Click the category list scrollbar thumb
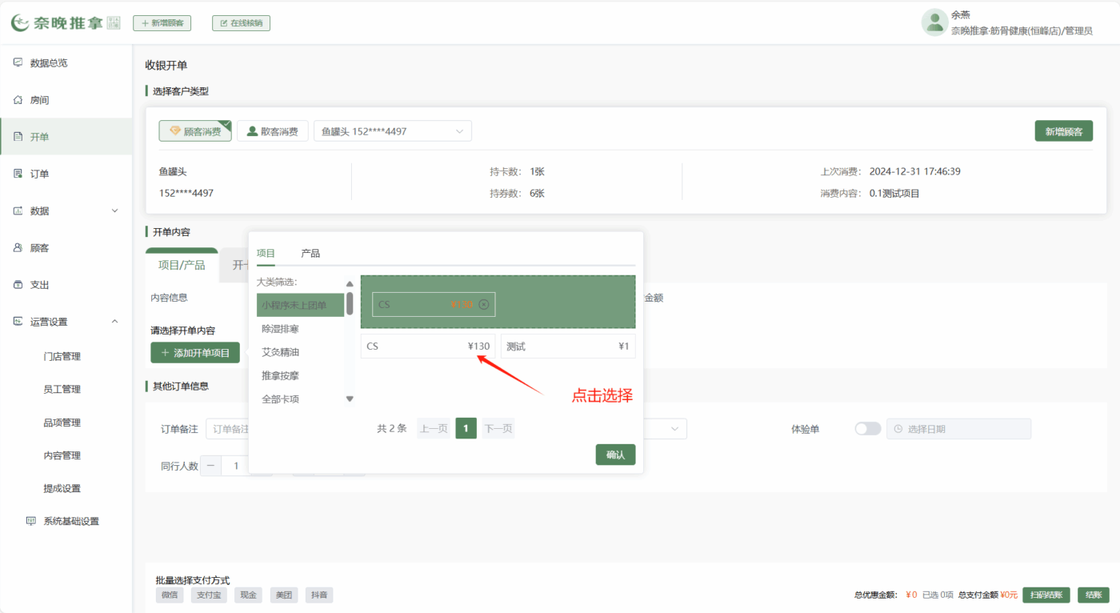Viewport: 1120px width, 613px height. click(349, 304)
